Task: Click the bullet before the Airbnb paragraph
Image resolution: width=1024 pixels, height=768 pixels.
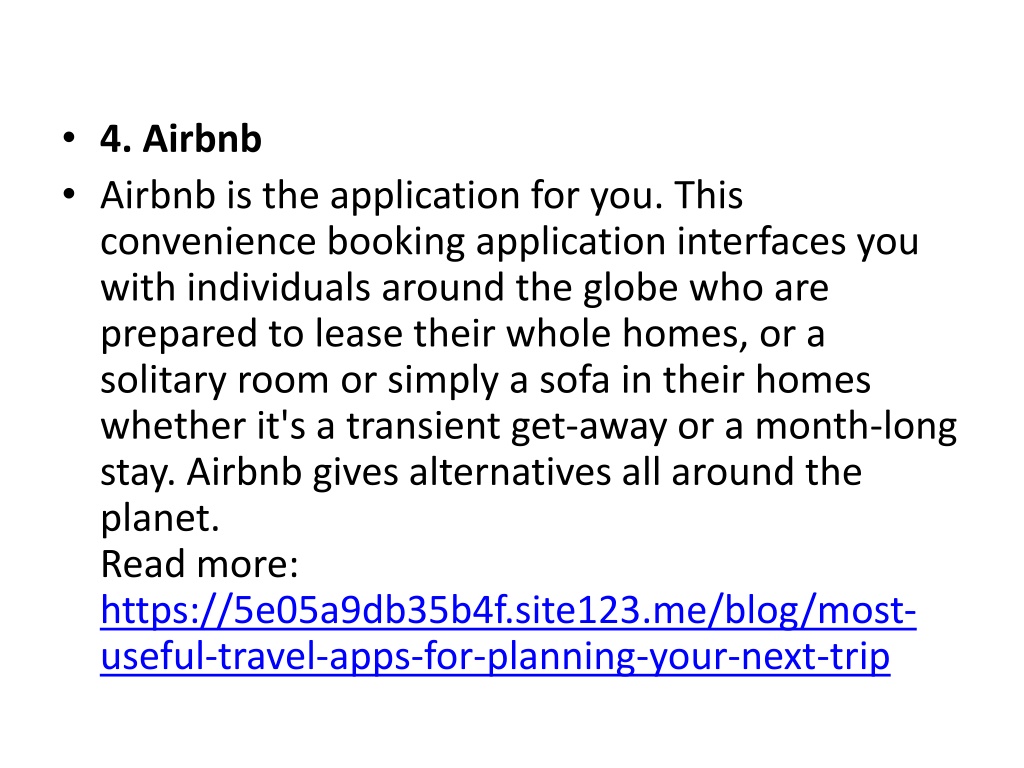Action: (69, 194)
